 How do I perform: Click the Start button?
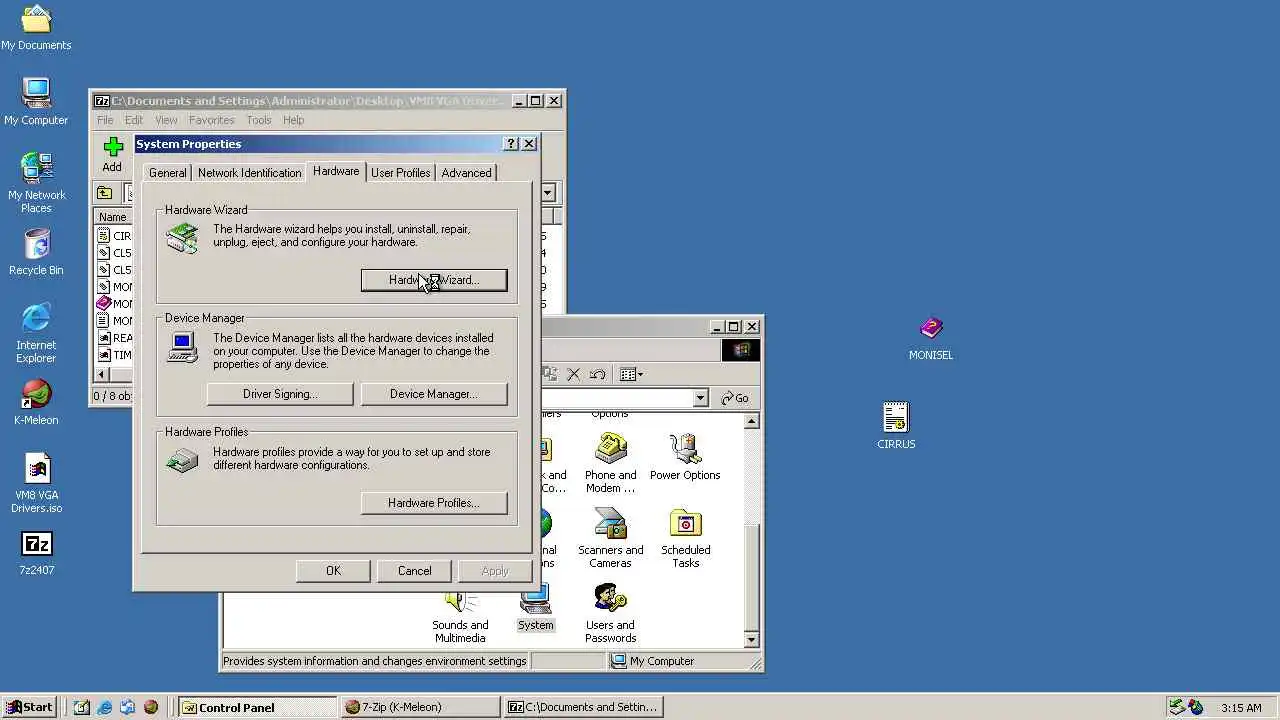click(x=28, y=707)
